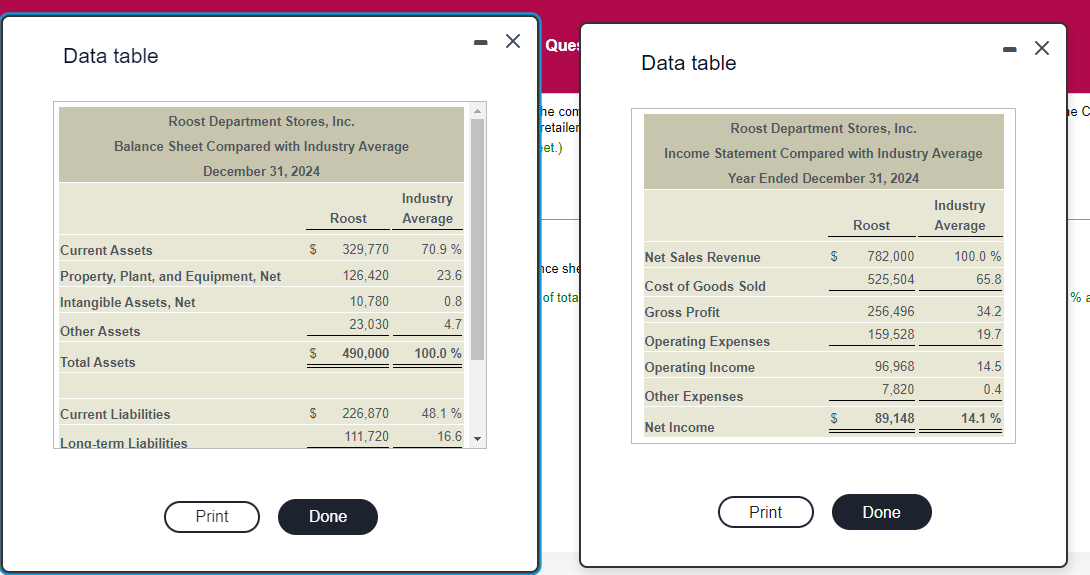Click the 329,770 current assets value

pos(365,249)
